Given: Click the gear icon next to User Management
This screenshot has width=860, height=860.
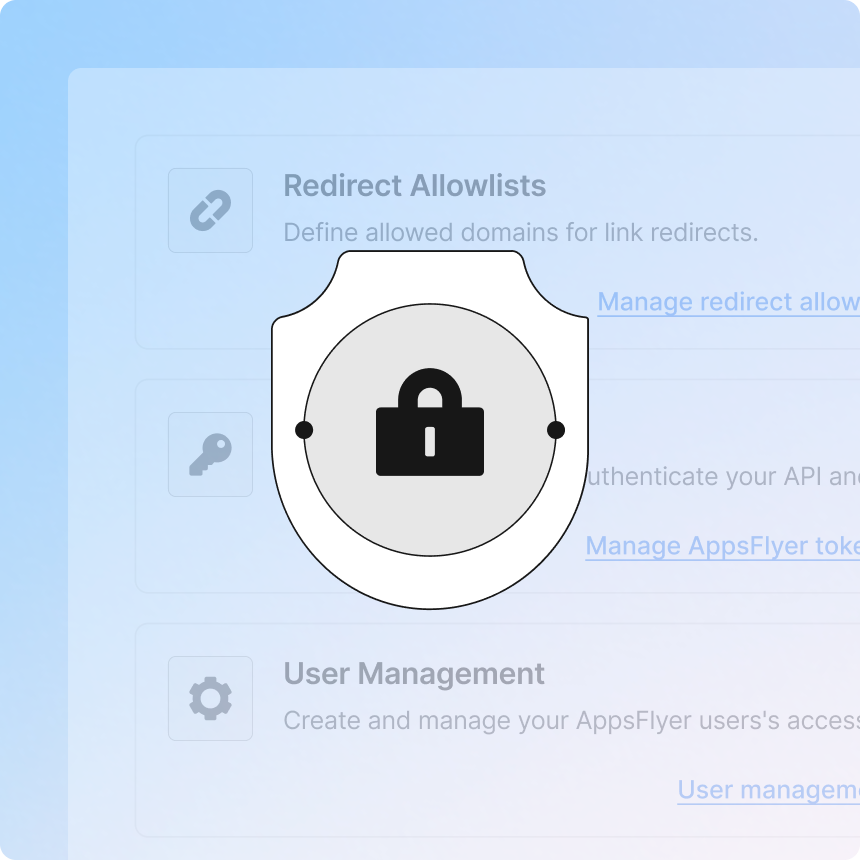Looking at the screenshot, I should (x=210, y=698).
